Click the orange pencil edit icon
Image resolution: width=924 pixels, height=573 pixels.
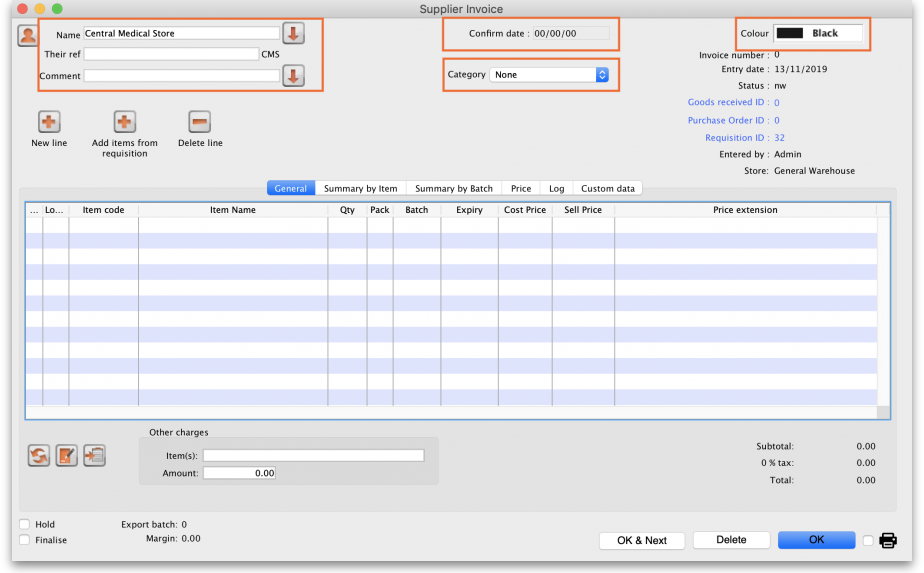pyautogui.click(x=67, y=456)
